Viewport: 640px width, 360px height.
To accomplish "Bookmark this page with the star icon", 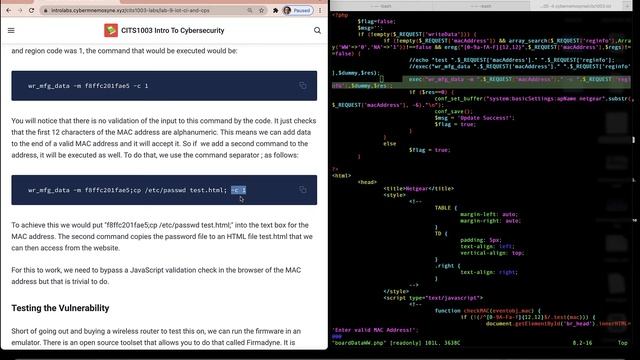I will coord(262,10).
